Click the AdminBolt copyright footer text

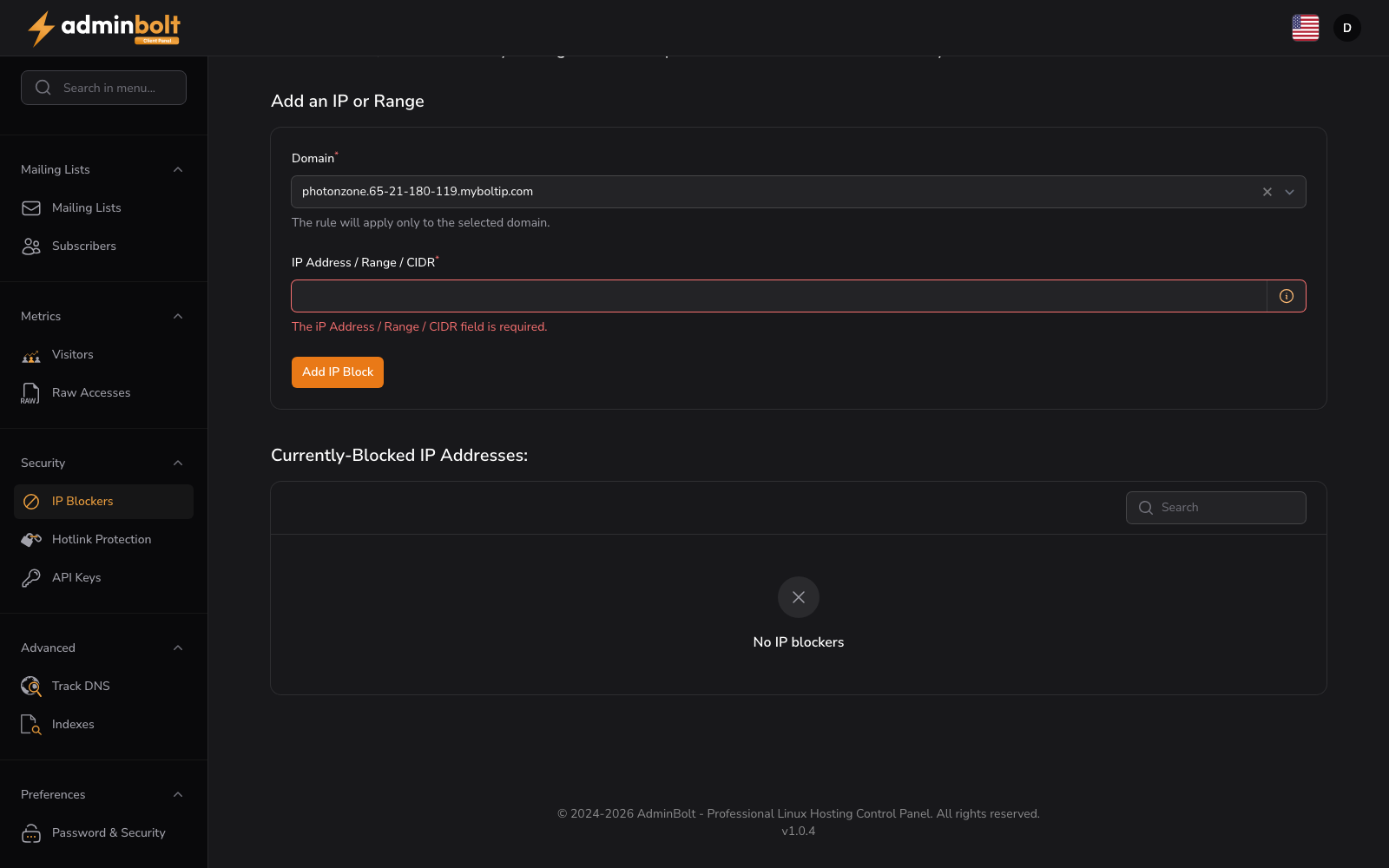click(x=799, y=814)
